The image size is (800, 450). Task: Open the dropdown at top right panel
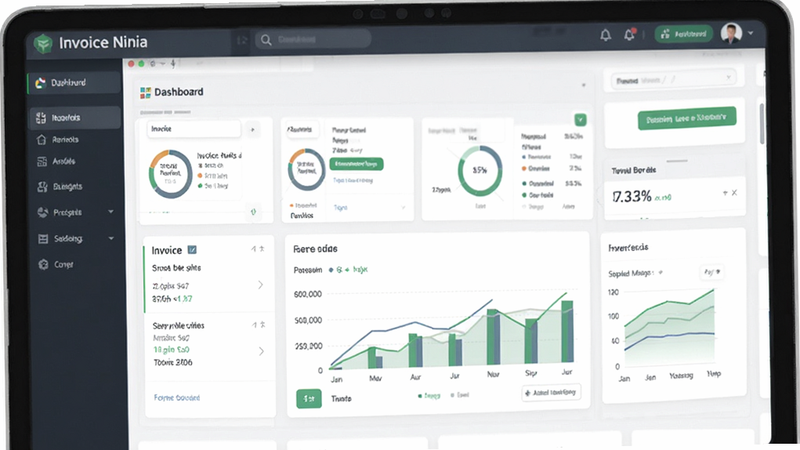(674, 80)
